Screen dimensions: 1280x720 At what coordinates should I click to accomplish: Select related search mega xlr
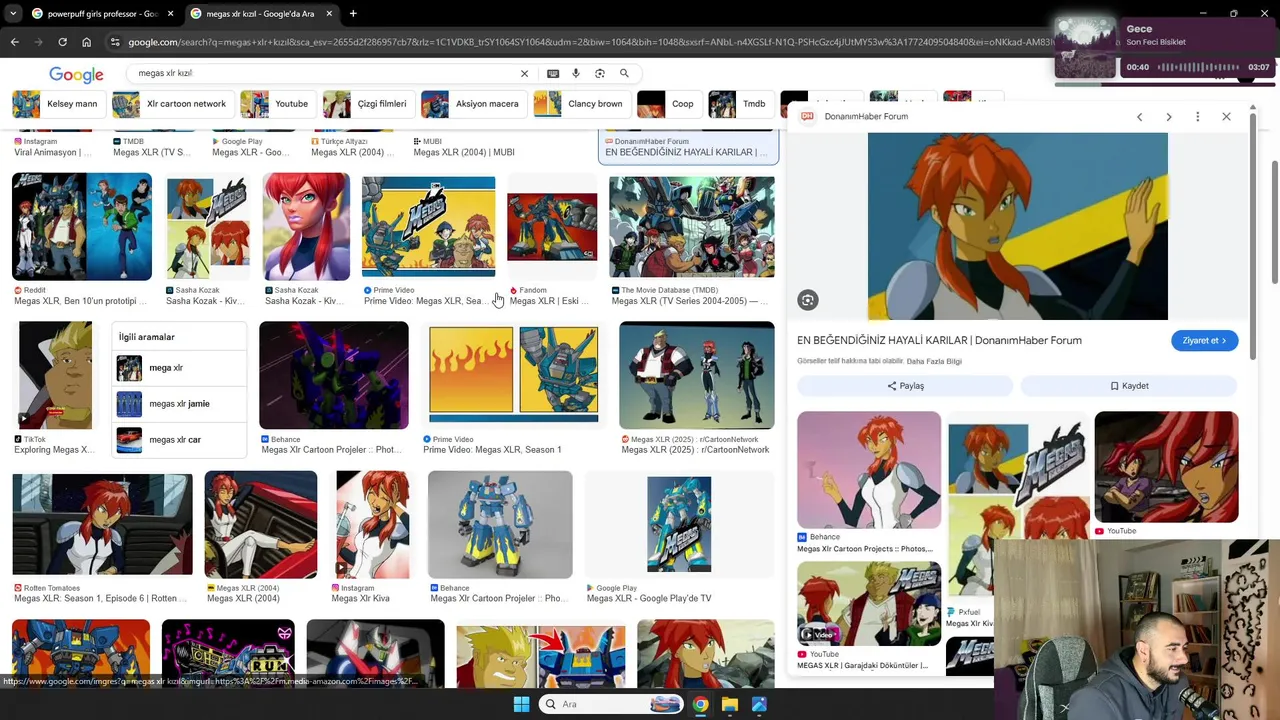point(179,368)
